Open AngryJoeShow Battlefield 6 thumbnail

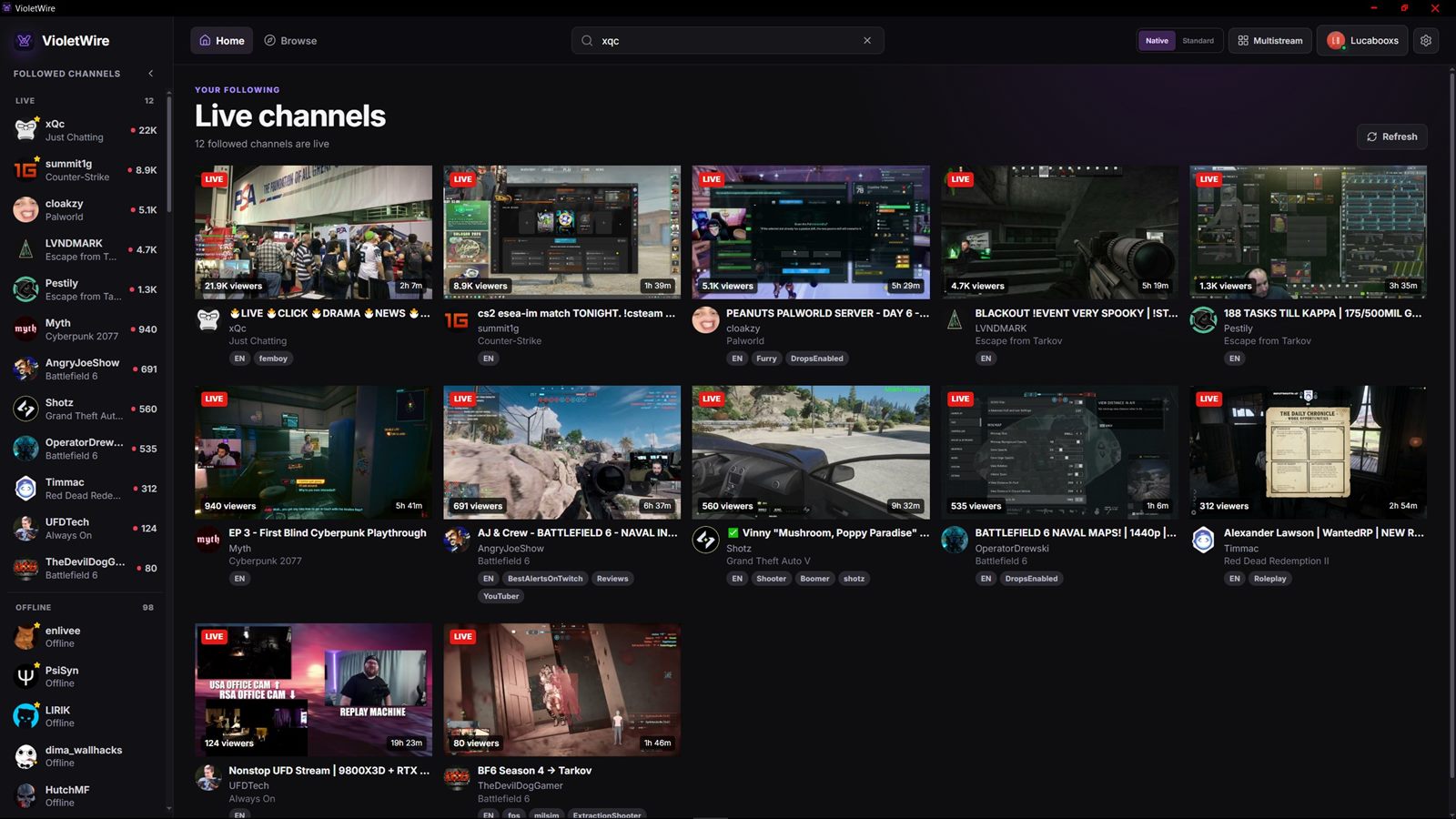[x=561, y=452]
